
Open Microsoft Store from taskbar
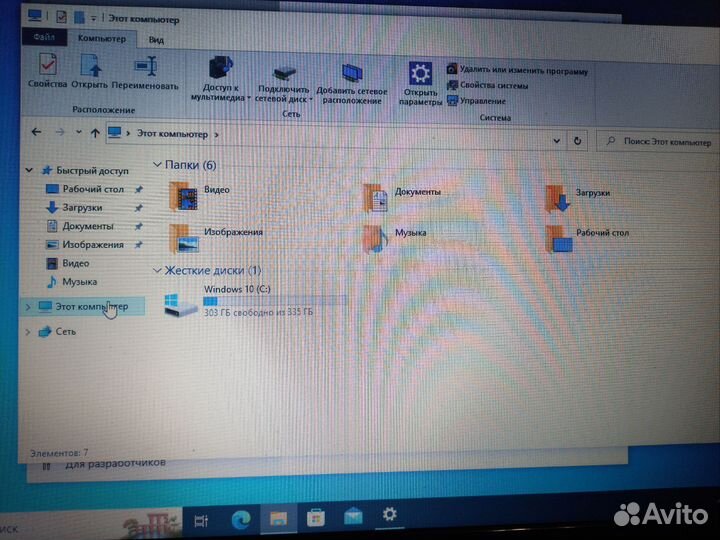pyautogui.click(x=315, y=518)
